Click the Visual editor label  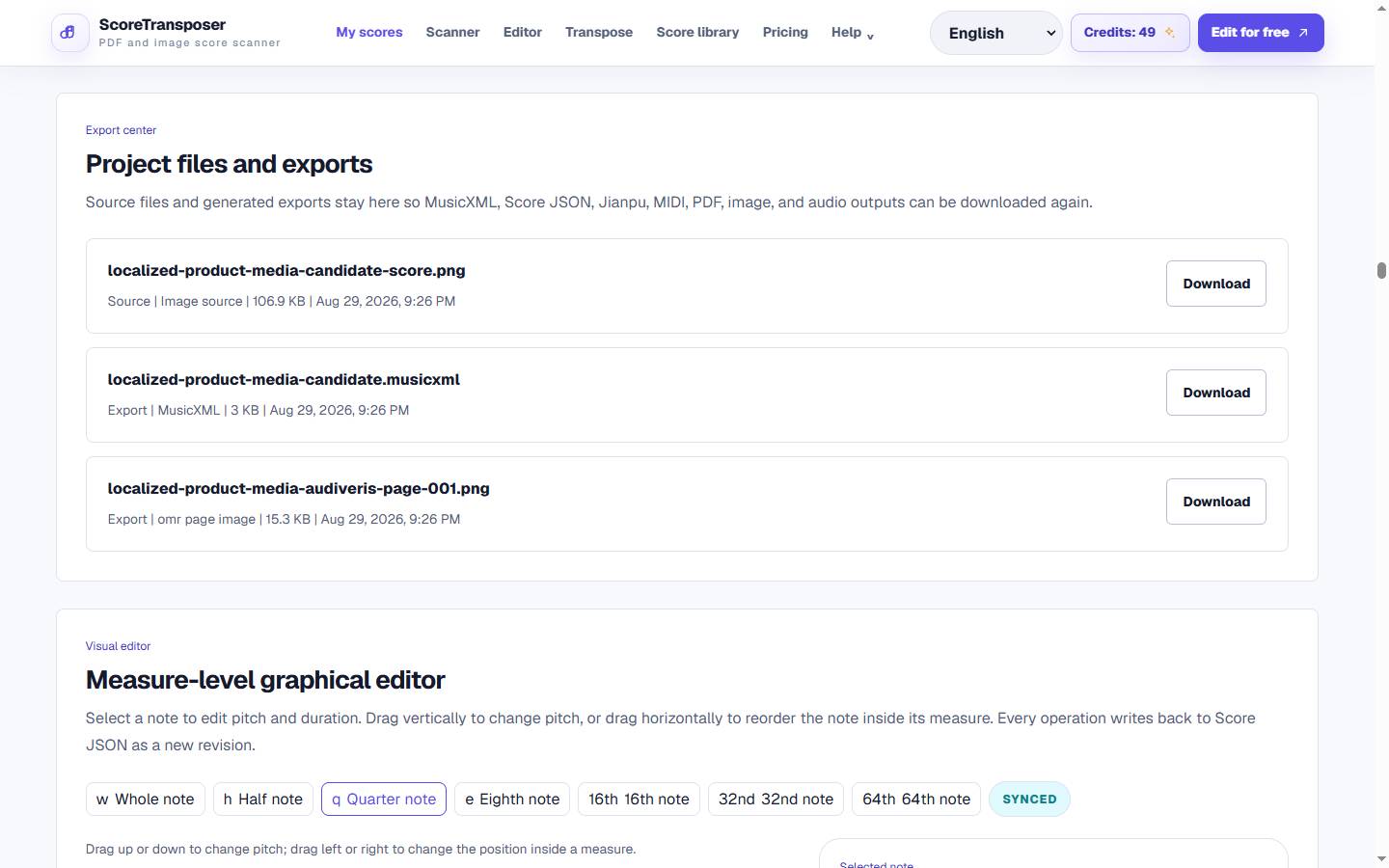(118, 646)
